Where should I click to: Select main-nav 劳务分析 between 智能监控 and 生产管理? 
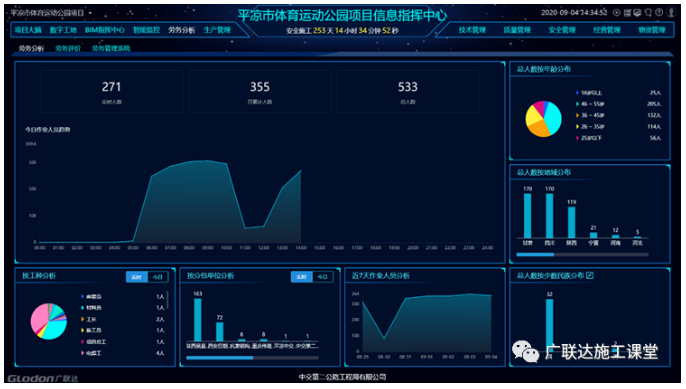(182, 30)
